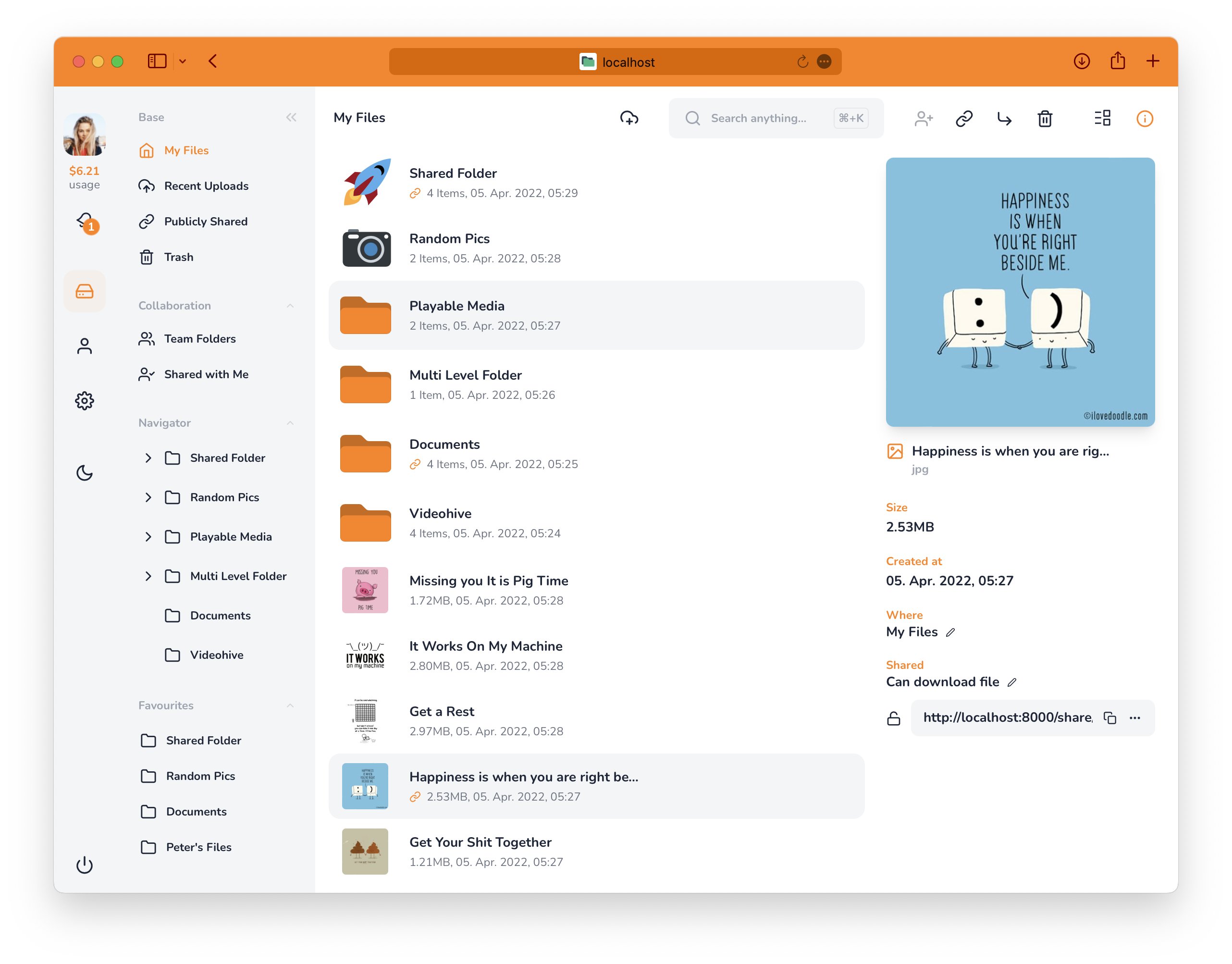Add a user to share with
Screen dimensions: 1232x964
click(x=924, y=119)
